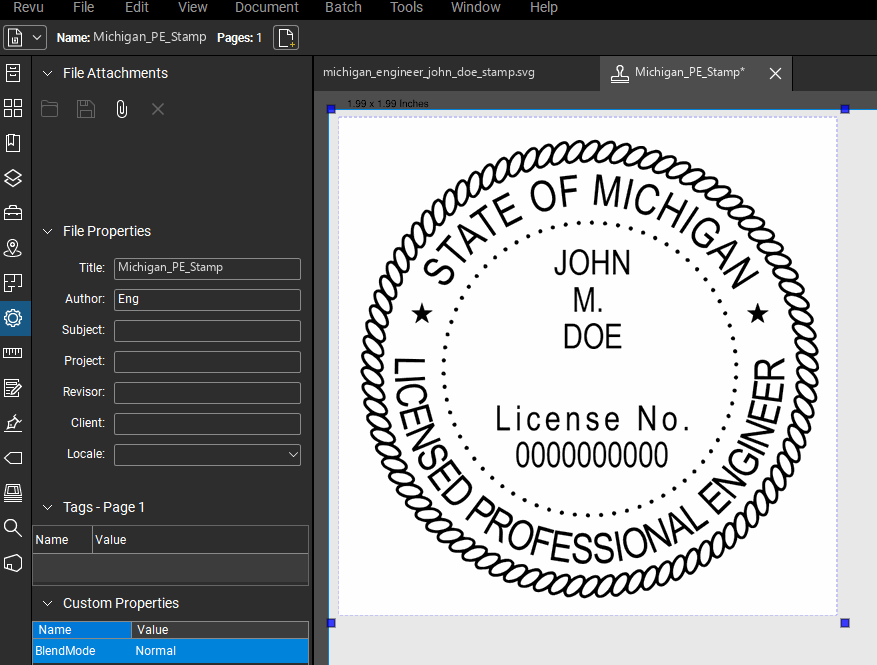
Task: Click the Custom Properties Name column header
Action: pos(82,630)
